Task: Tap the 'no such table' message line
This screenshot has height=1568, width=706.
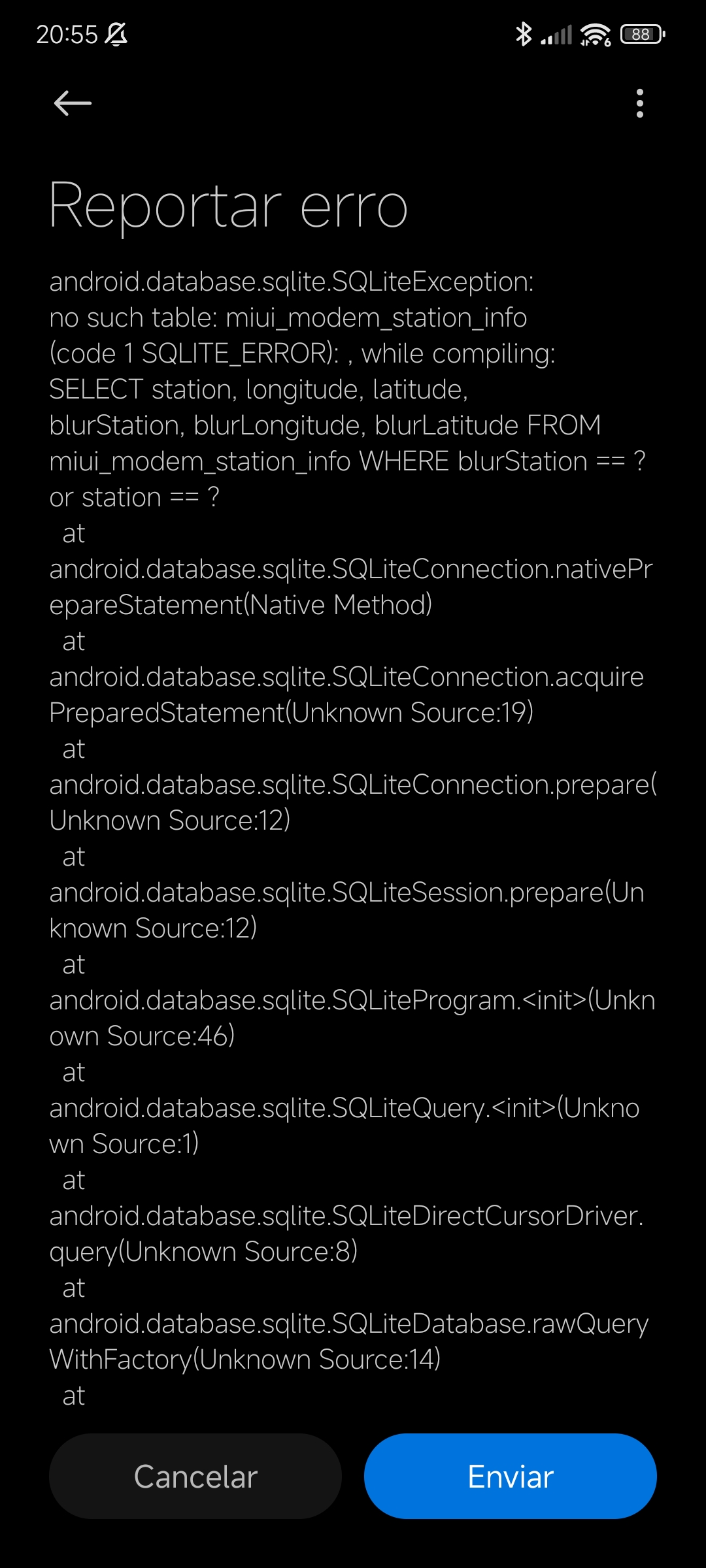Action: [288, 318]
